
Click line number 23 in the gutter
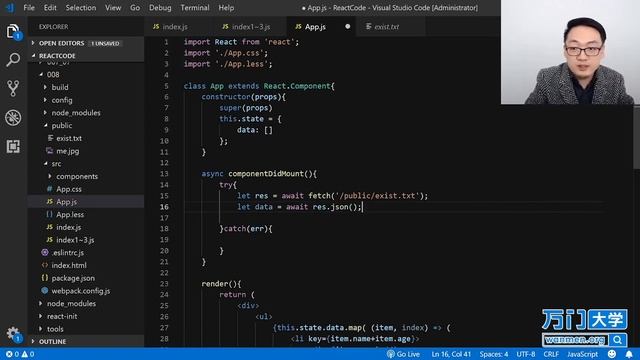click(x=164, y=283)
